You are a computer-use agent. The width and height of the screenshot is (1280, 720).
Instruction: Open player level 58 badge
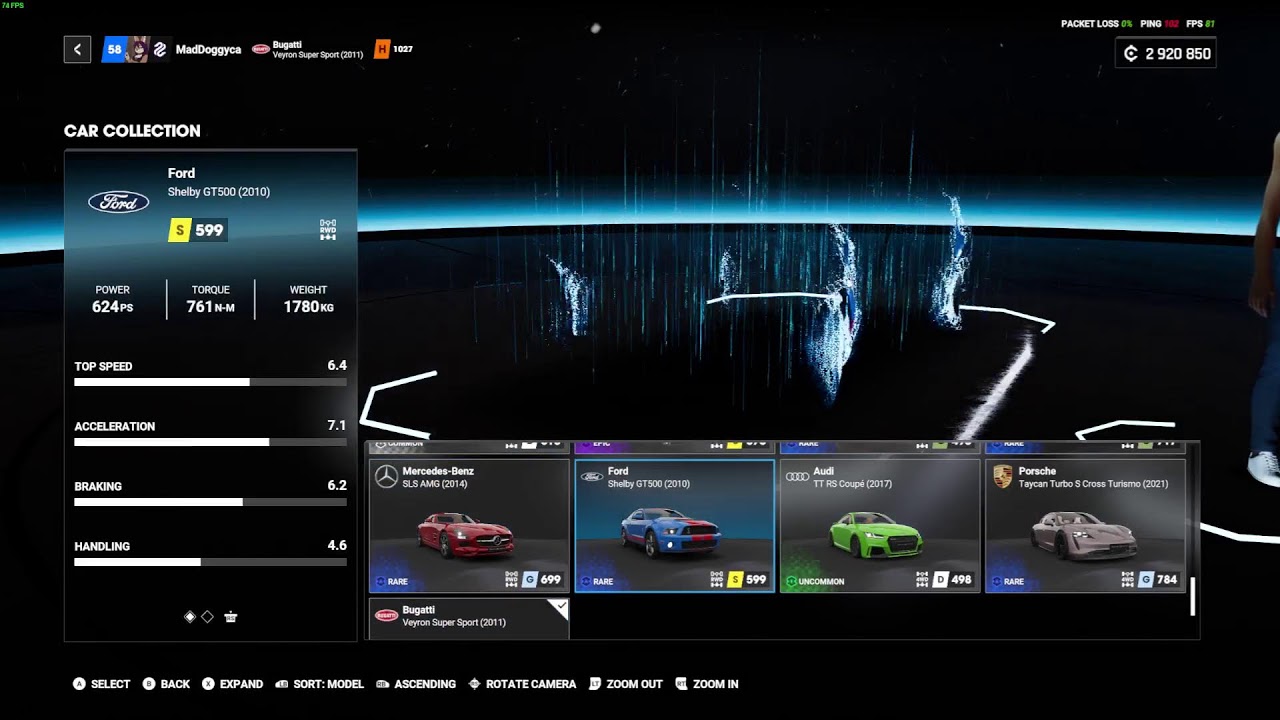coord(114,49)
